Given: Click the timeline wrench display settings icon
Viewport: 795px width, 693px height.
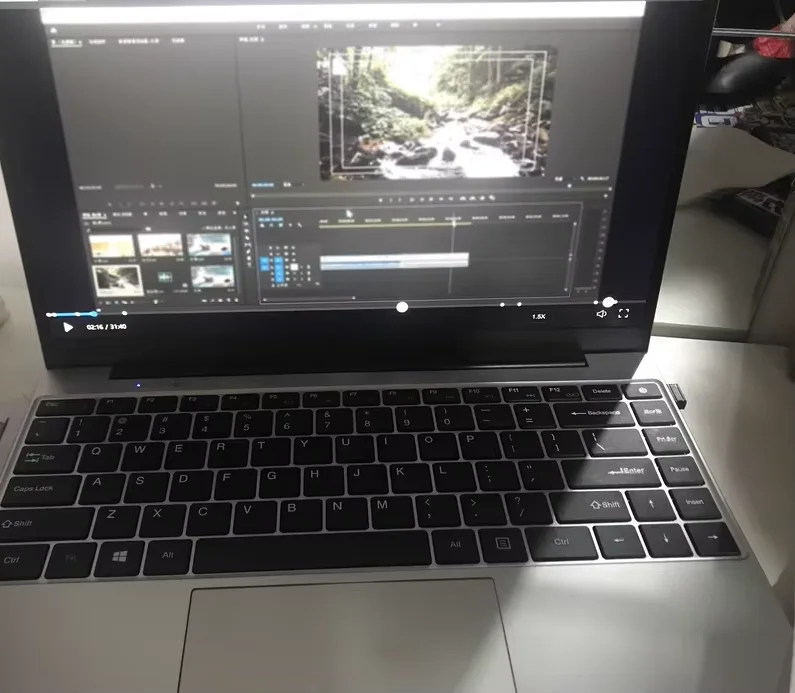Looking at the screenshot, I should pos(300,225).
